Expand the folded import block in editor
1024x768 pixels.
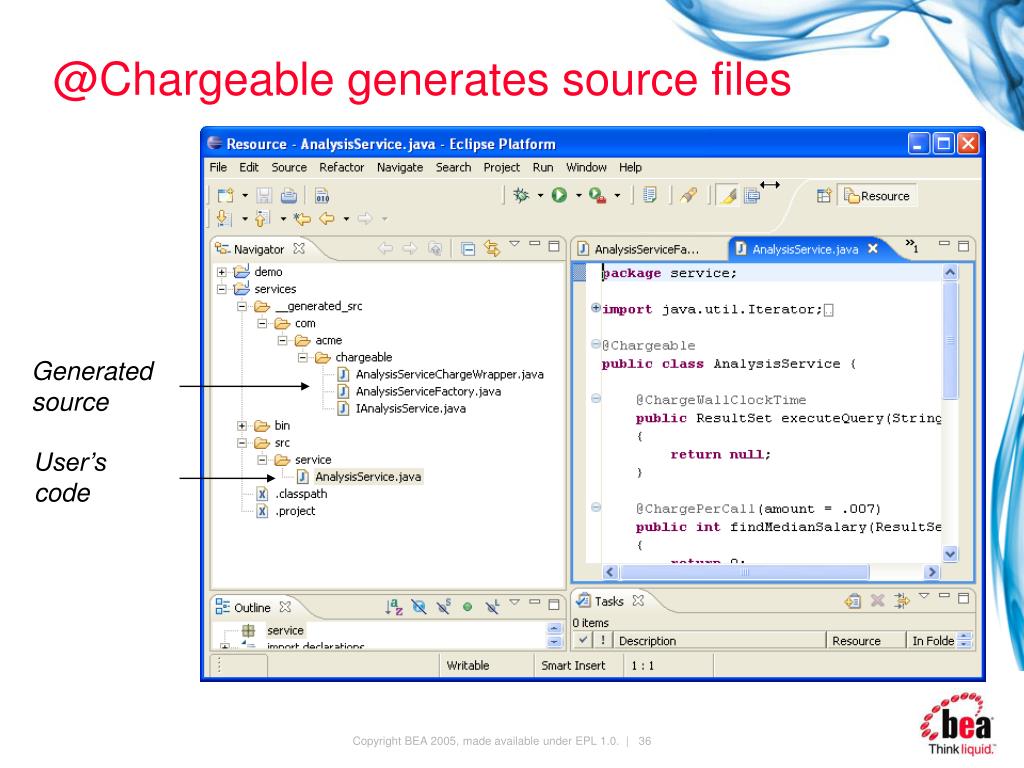(596, 308)
